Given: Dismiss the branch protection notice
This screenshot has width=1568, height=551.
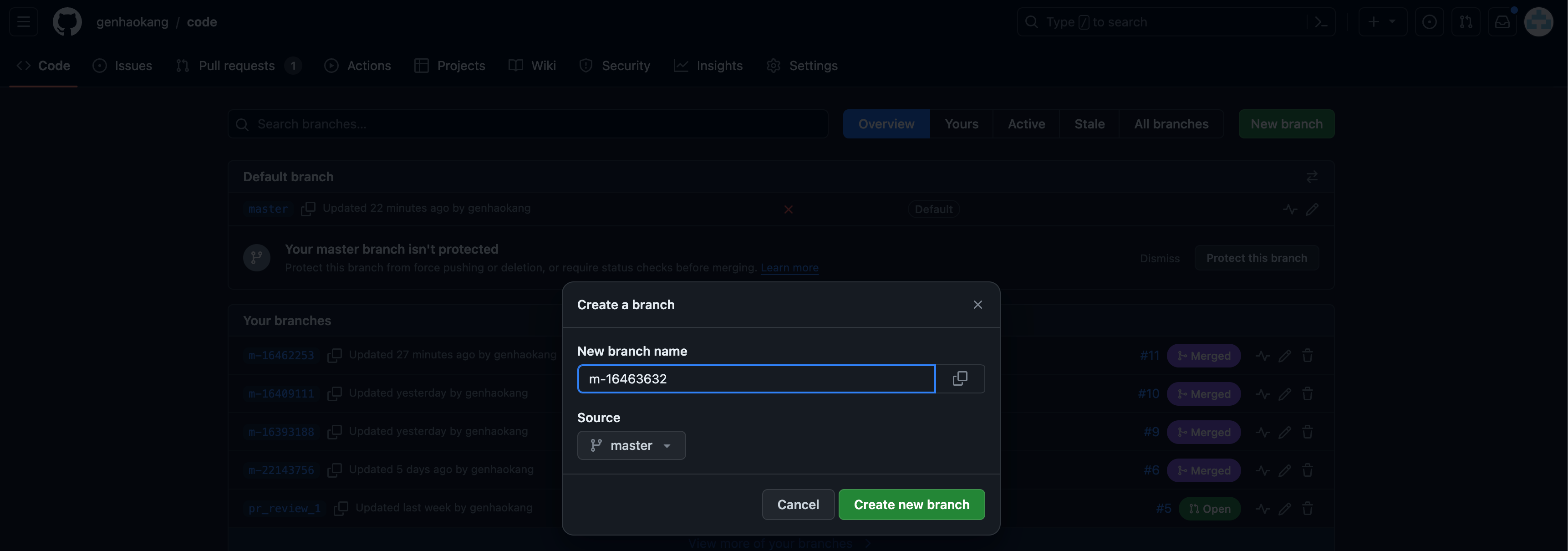Looking at the screenshot, I should point(1160,259).
